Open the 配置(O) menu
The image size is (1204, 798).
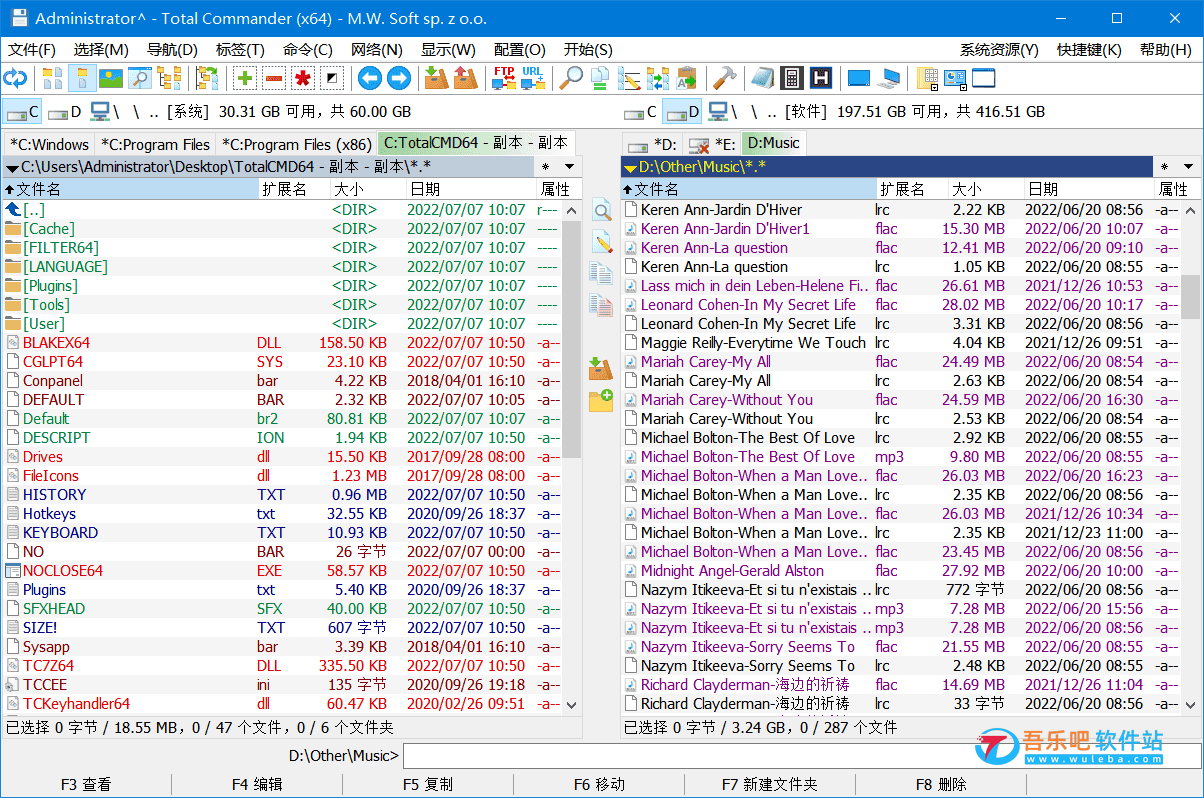click(520, 50)
